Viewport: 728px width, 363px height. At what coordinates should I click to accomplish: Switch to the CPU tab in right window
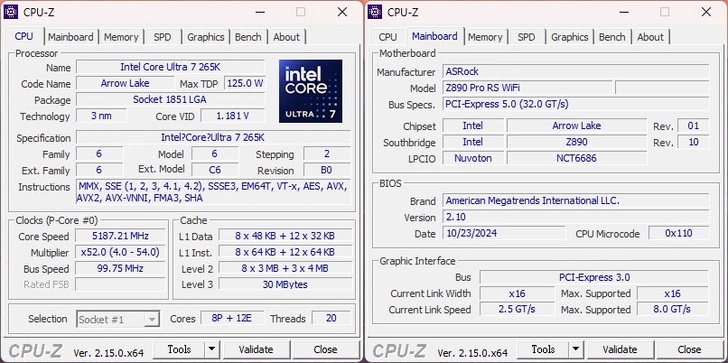388,37
